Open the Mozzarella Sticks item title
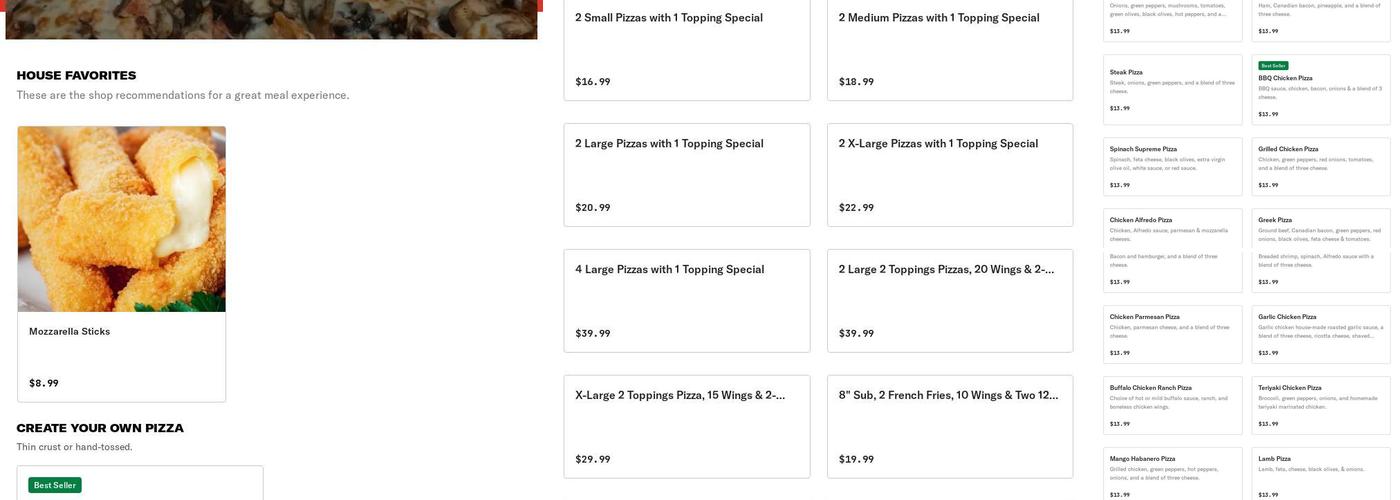Screen dimensions: 1400x500 coord(70,332)
